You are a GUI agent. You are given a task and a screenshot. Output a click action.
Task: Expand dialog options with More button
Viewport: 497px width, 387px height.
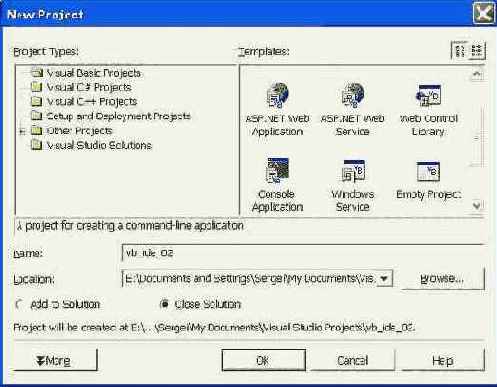point(55,360)
